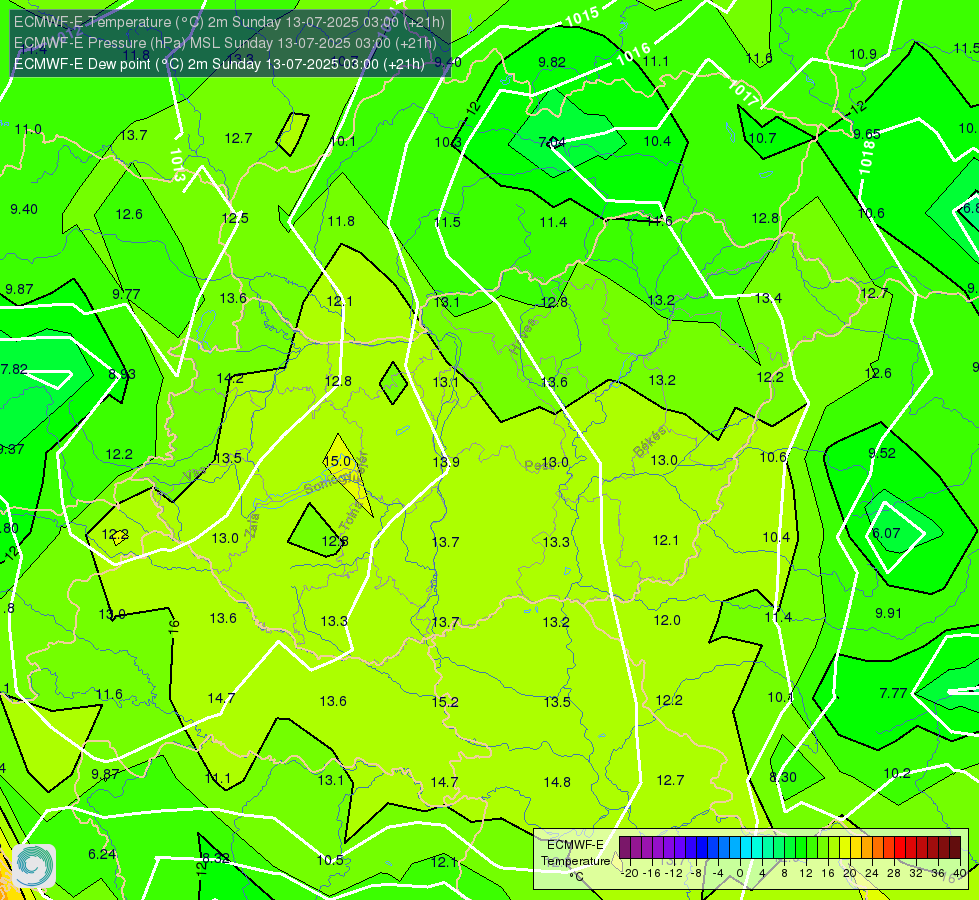
Task: Click the 12.0 temperature value
Action: click(x=667, y=620)
